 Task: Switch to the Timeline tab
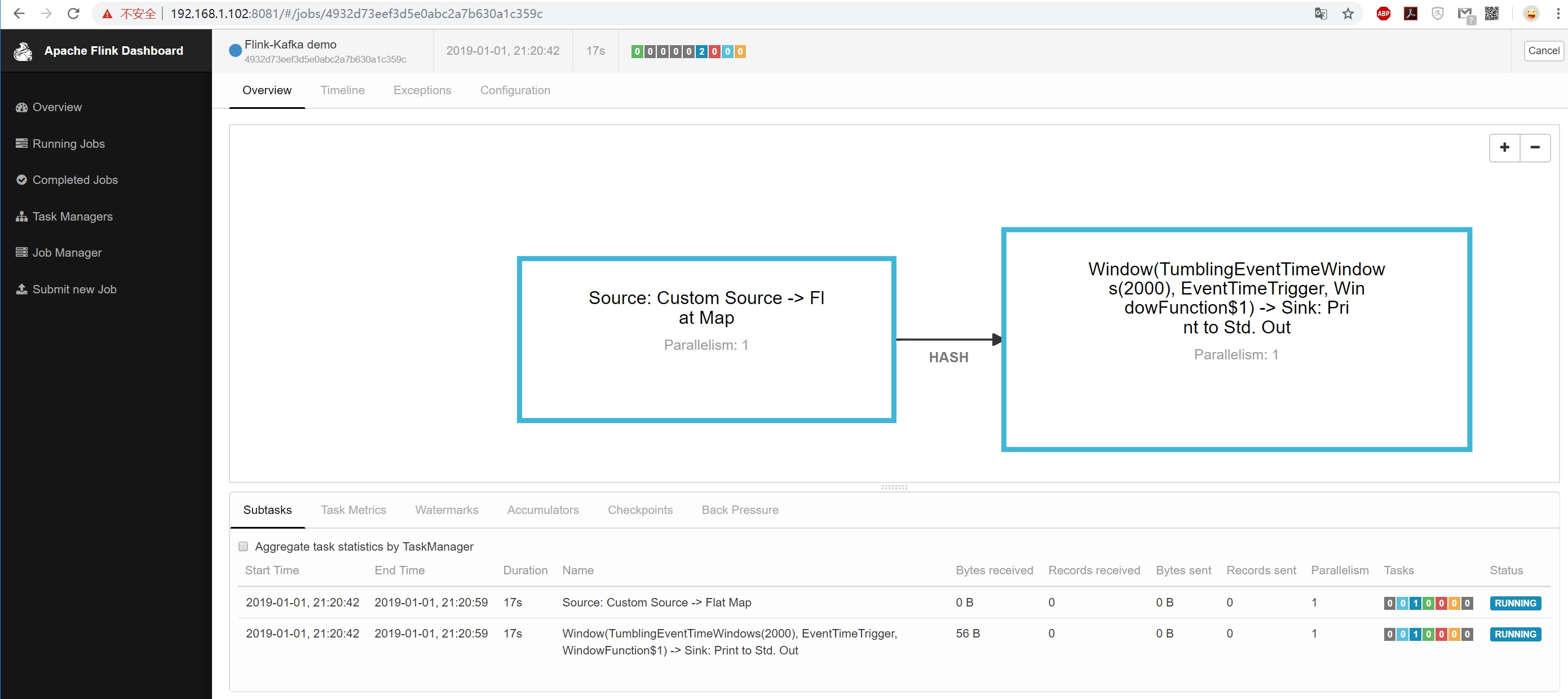342,90
